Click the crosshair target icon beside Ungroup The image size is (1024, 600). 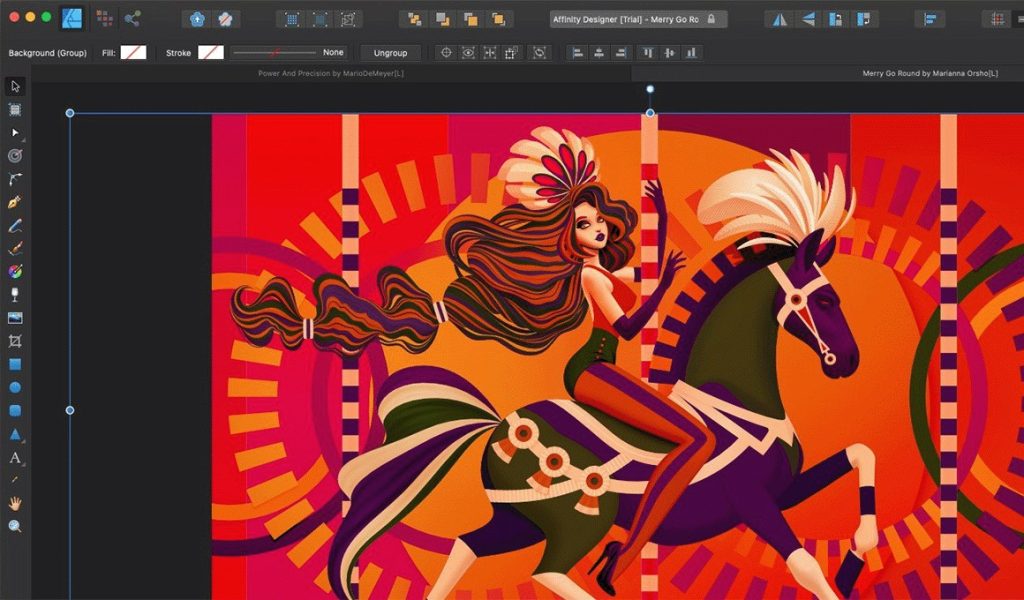coord(447,53)
